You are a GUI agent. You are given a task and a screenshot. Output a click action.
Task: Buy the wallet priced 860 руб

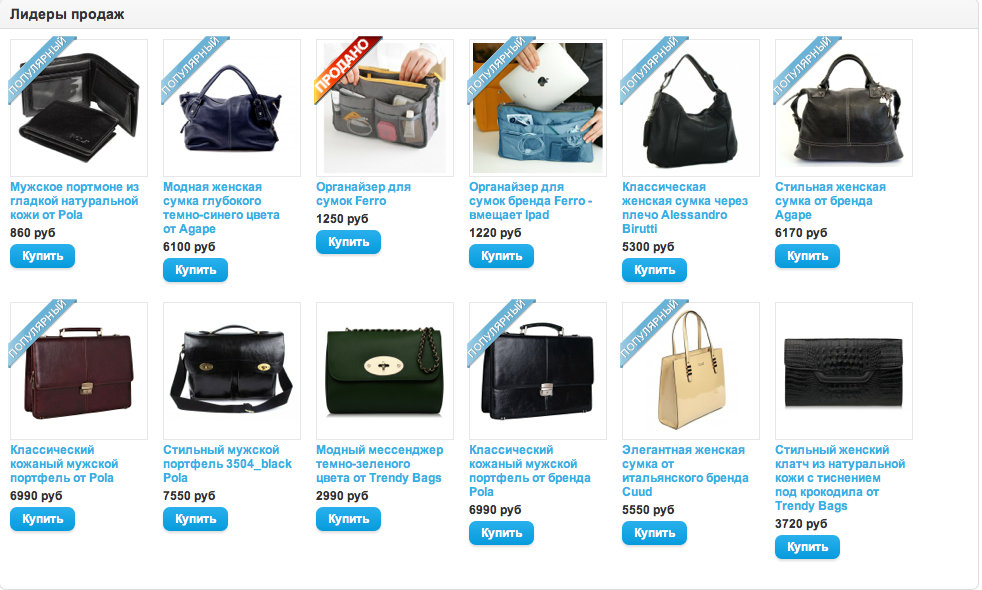pos(43,256)
